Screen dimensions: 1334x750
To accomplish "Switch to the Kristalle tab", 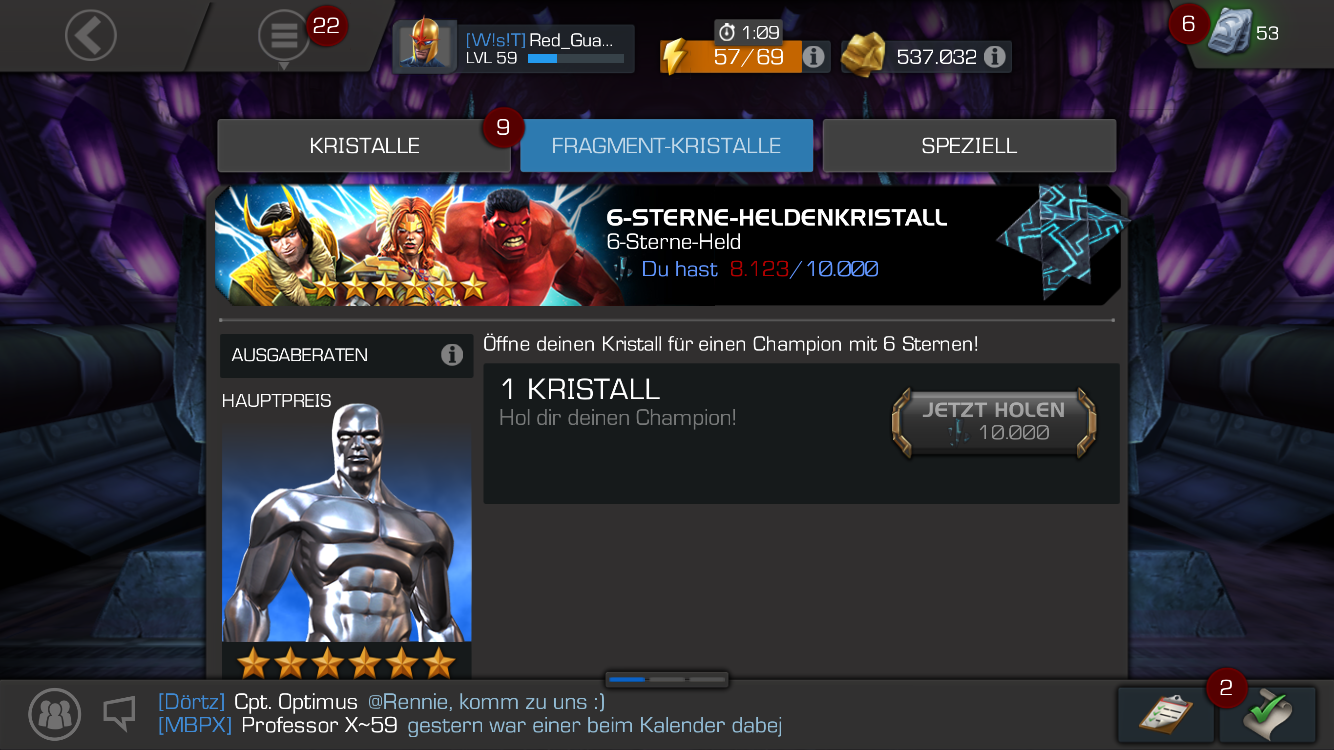I will (364, 146).
